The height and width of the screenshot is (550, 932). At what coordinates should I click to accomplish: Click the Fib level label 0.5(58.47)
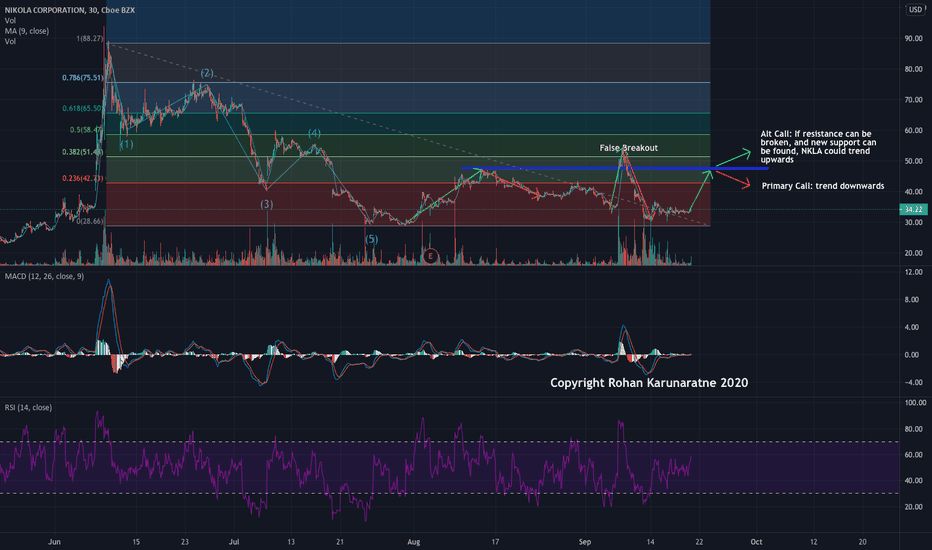click(x=86, y=130)
